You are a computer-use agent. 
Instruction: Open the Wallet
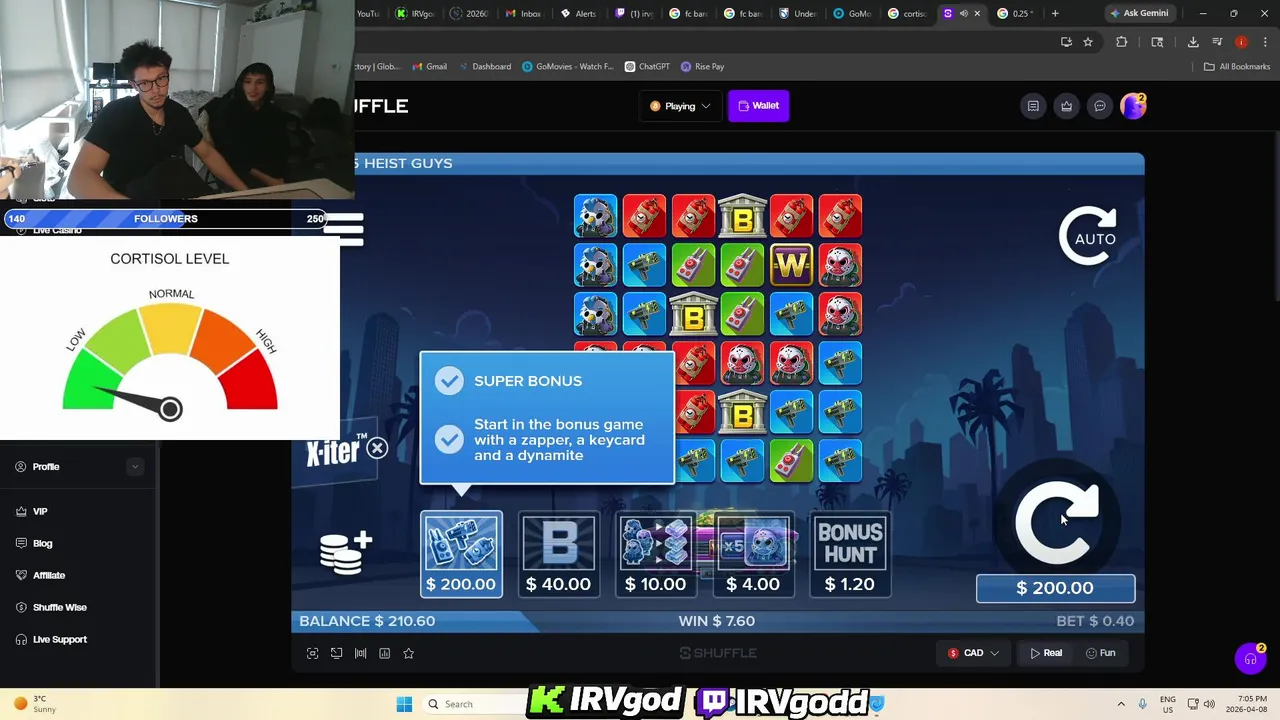[758, 105]
